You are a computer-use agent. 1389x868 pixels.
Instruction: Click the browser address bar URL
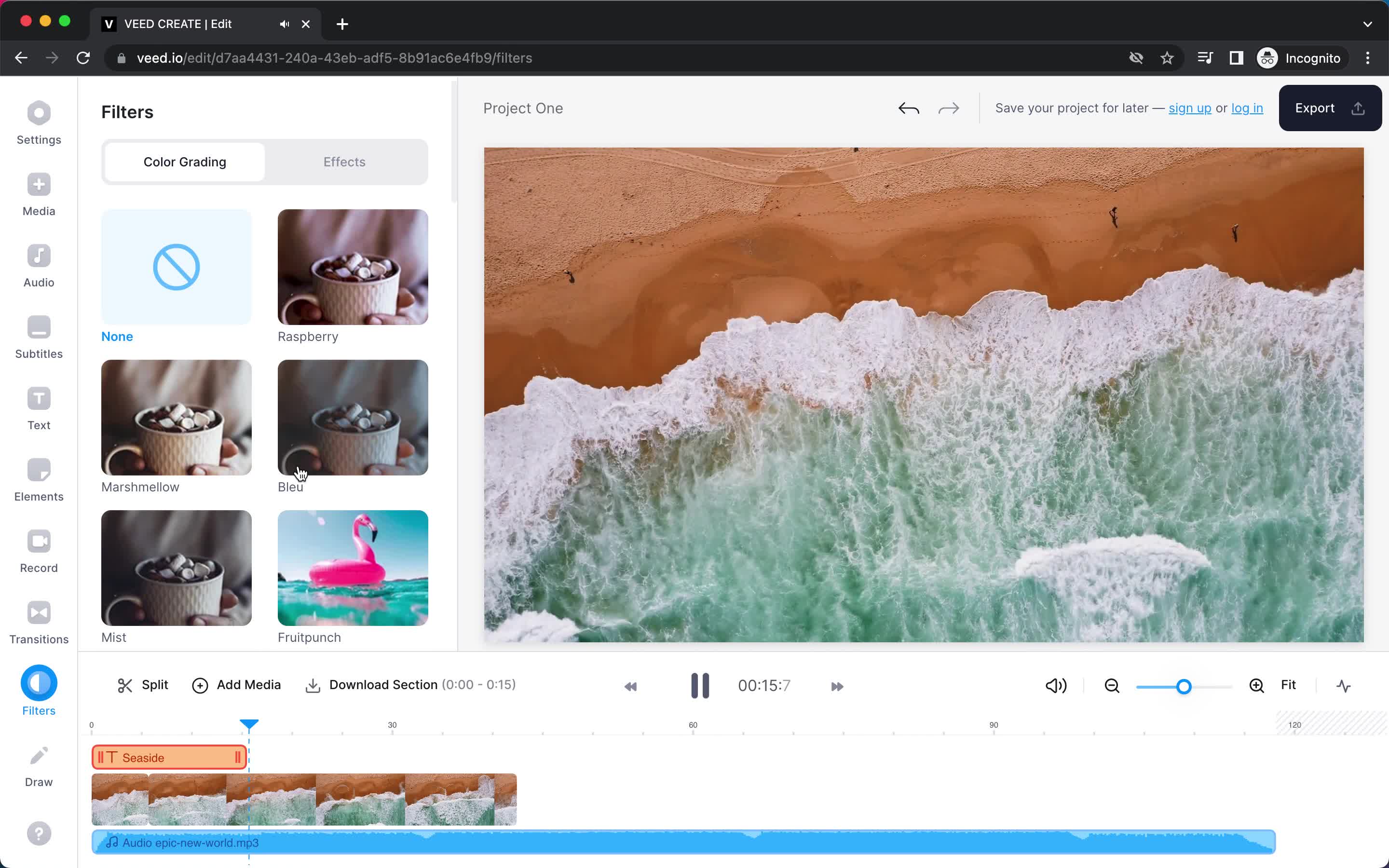[335, 58]
